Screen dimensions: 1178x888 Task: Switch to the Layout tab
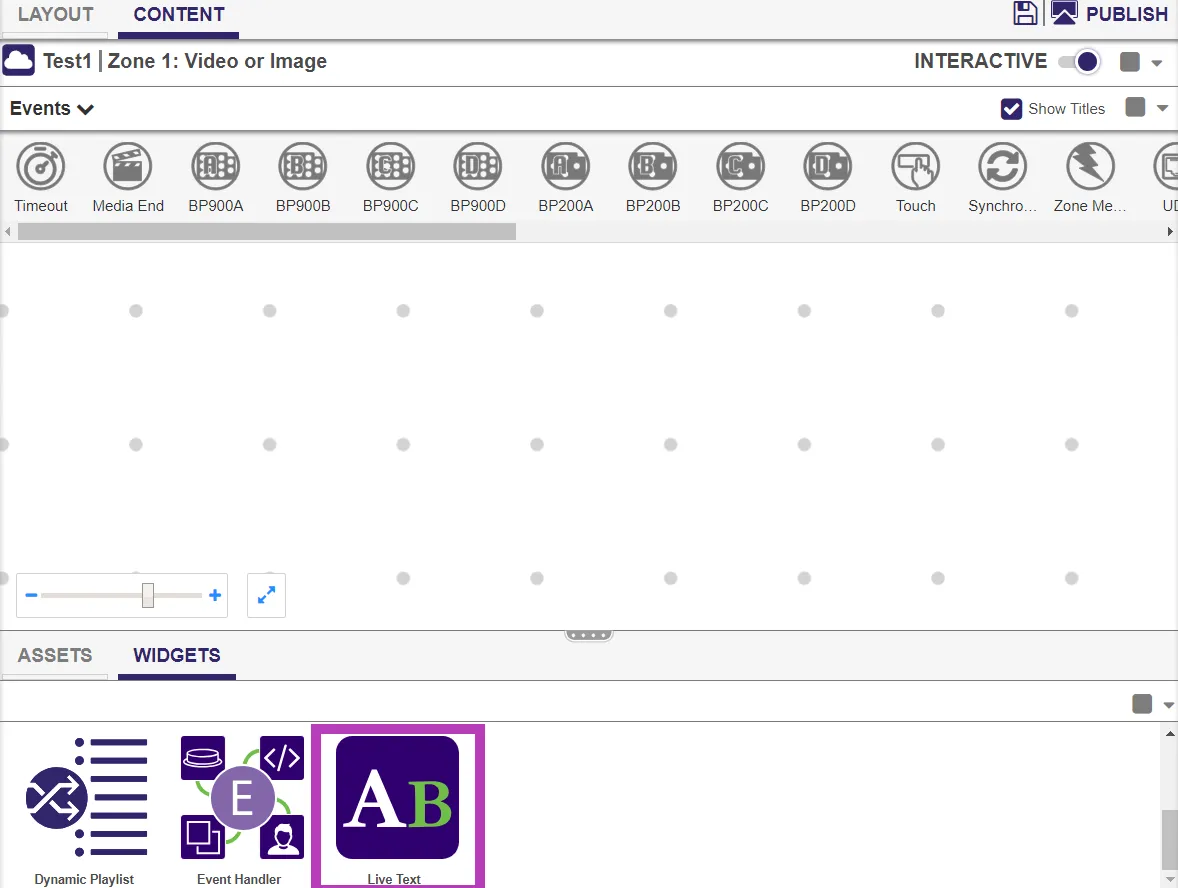click(x=56, y=14)
